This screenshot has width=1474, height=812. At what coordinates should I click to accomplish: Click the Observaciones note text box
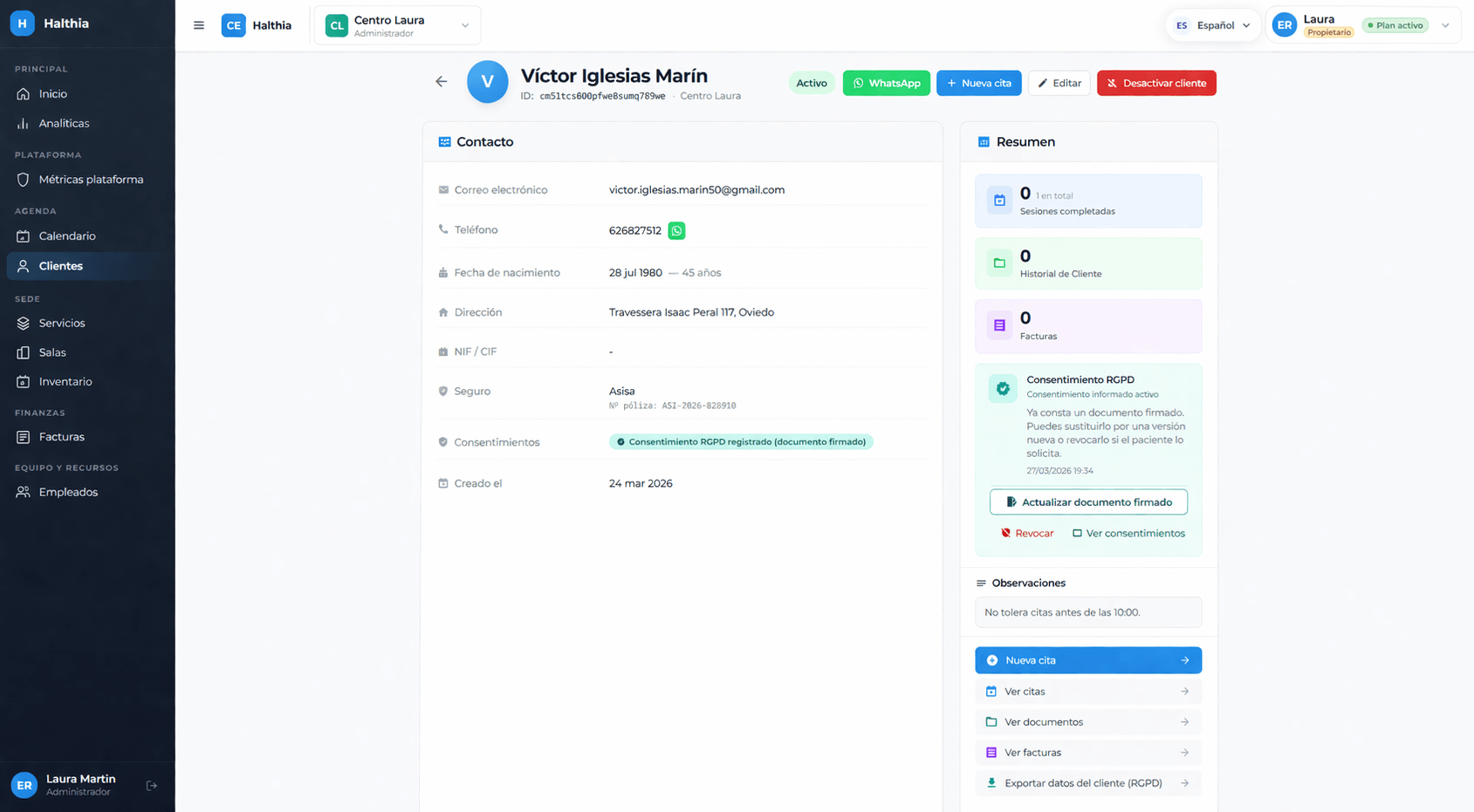[x=1087, y=612]
